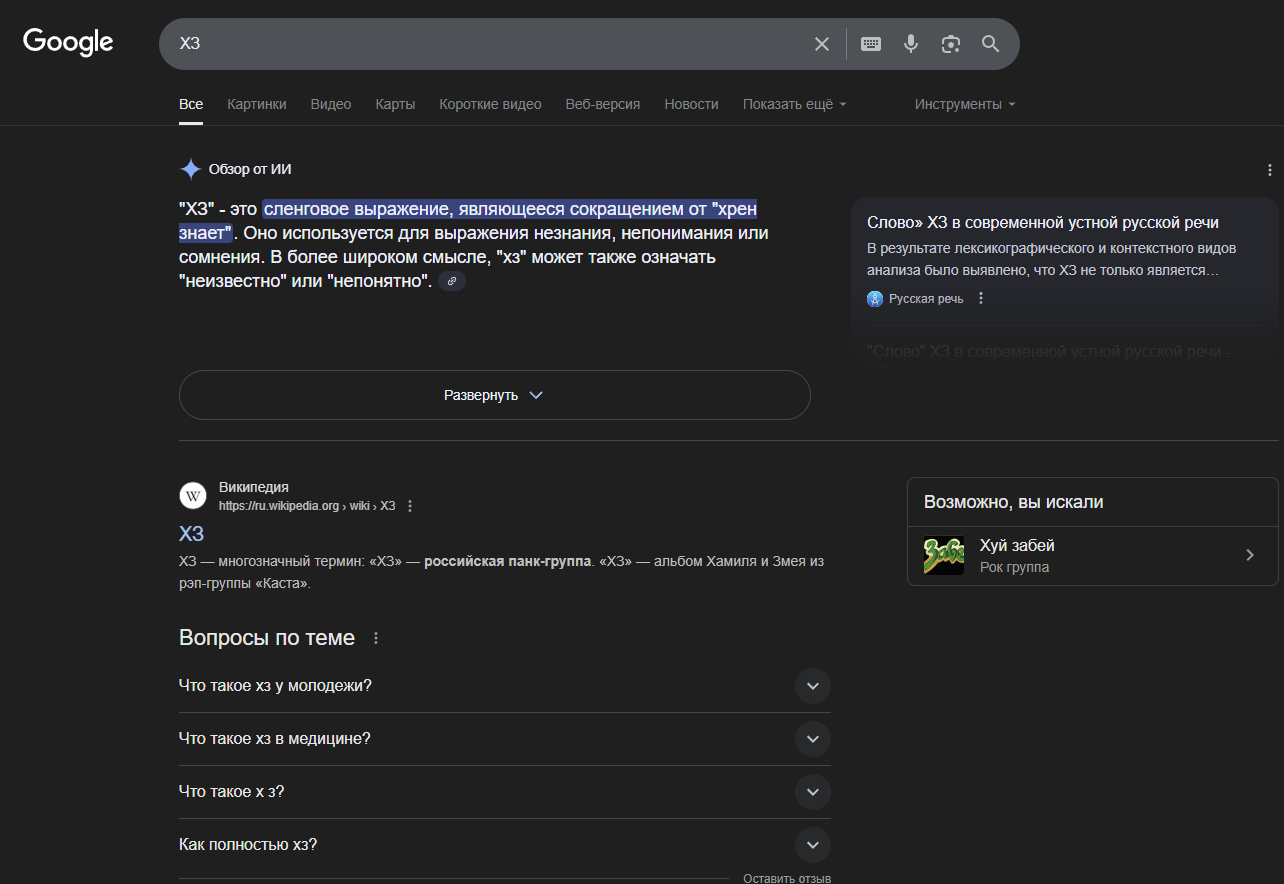The height and width of the screenshot is (884, 1284).
Task: Open the Wikipedia result titled ХЗ
Action: click(x=191, y=533)
